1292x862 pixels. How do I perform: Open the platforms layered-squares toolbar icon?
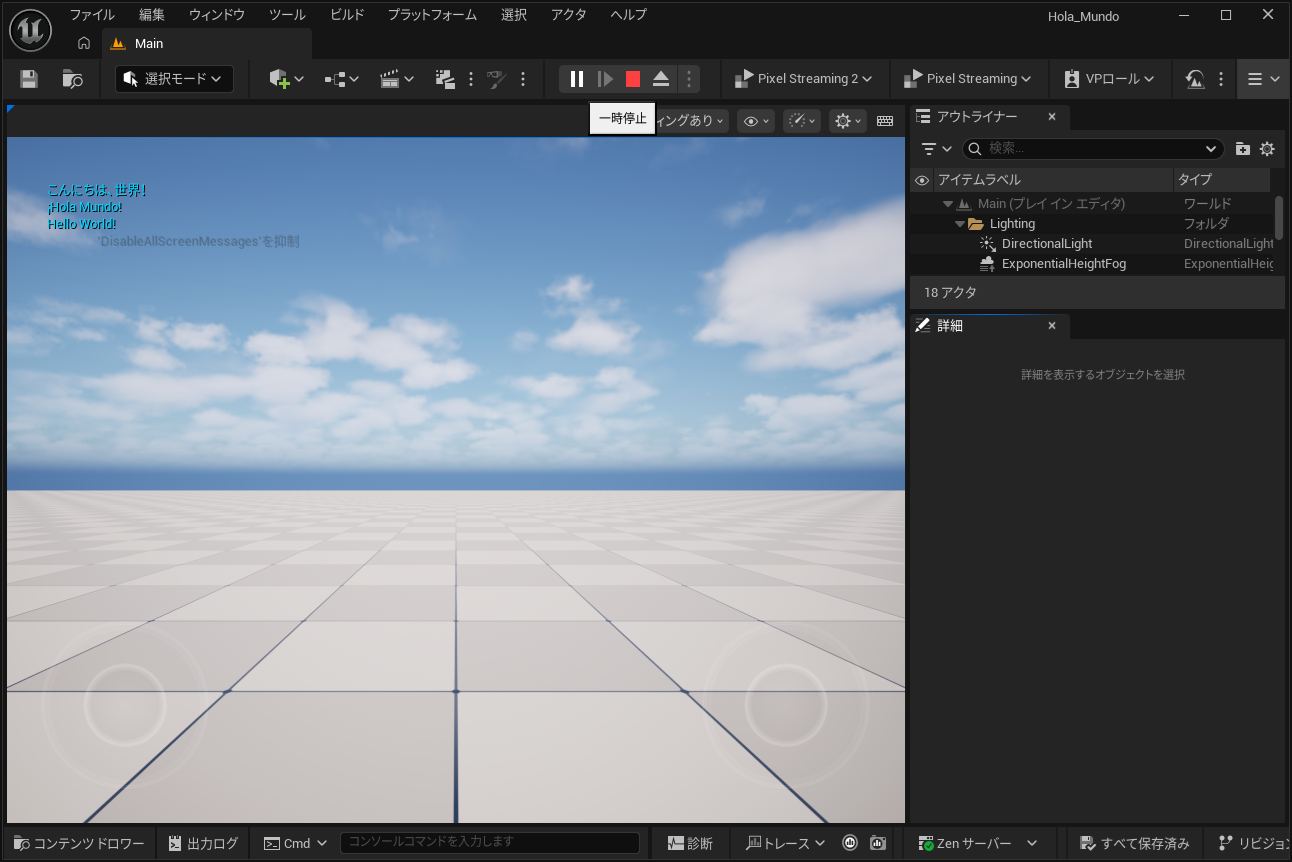(x=445, y=79)
